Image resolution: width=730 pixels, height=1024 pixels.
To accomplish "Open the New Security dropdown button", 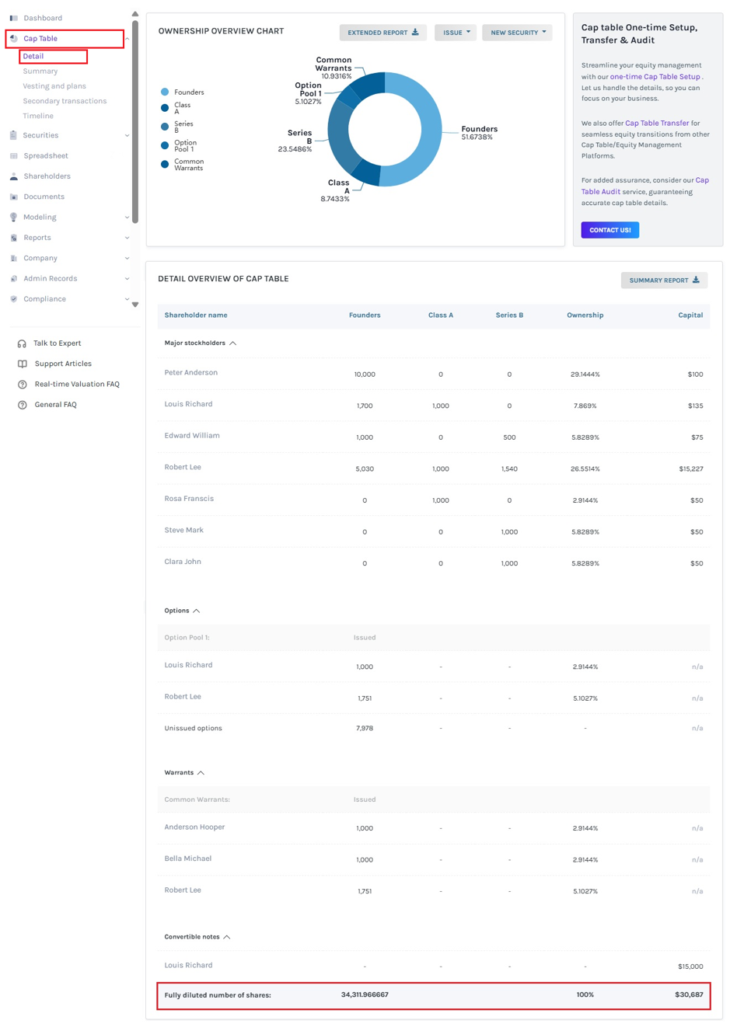I will pos(517,33).
